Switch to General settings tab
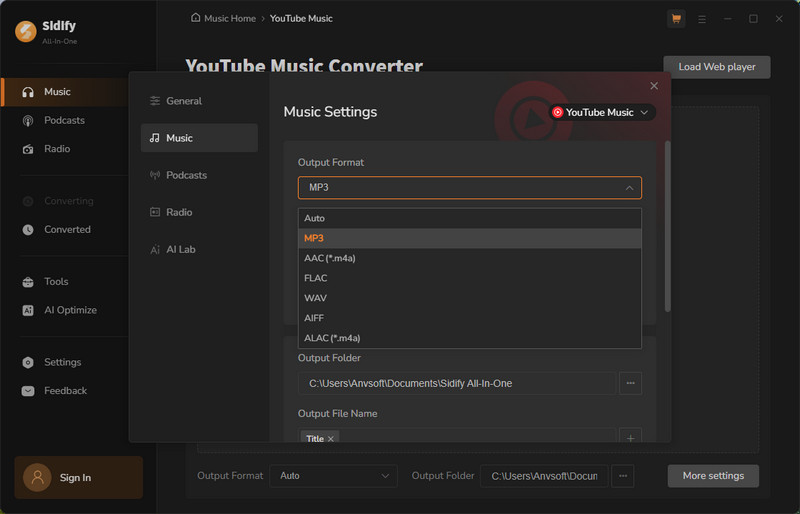 pyautogui.click(x=199, y=101)
